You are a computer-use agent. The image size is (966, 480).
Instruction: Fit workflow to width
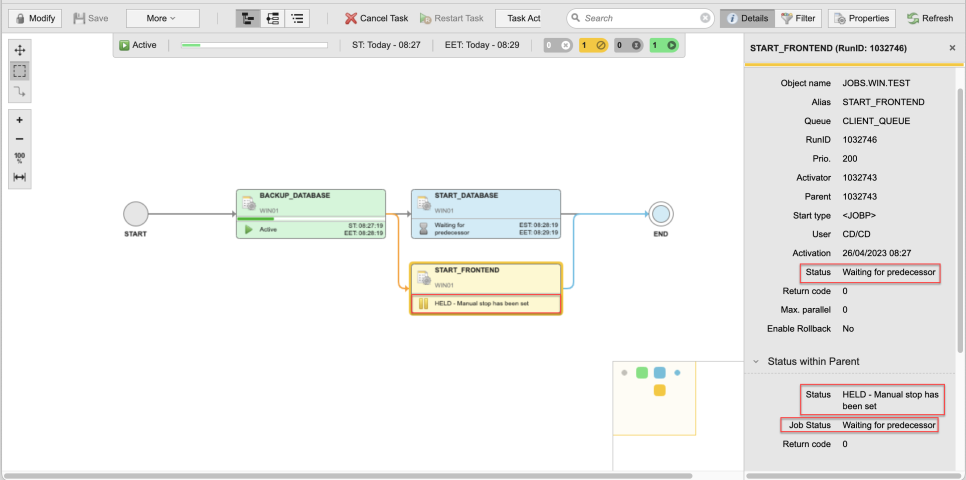click(x=20, y=177)
